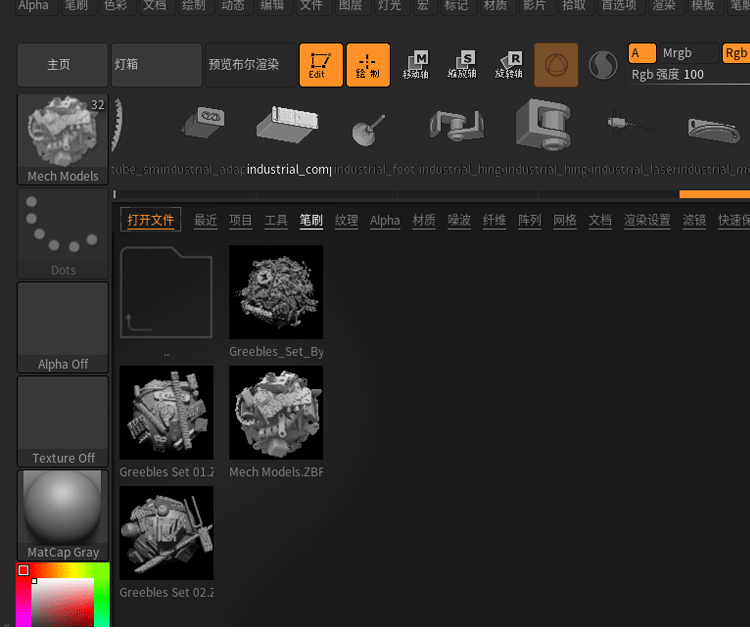
Task: Toggle the Mrgb color mode
Action: tap(677, 53)
